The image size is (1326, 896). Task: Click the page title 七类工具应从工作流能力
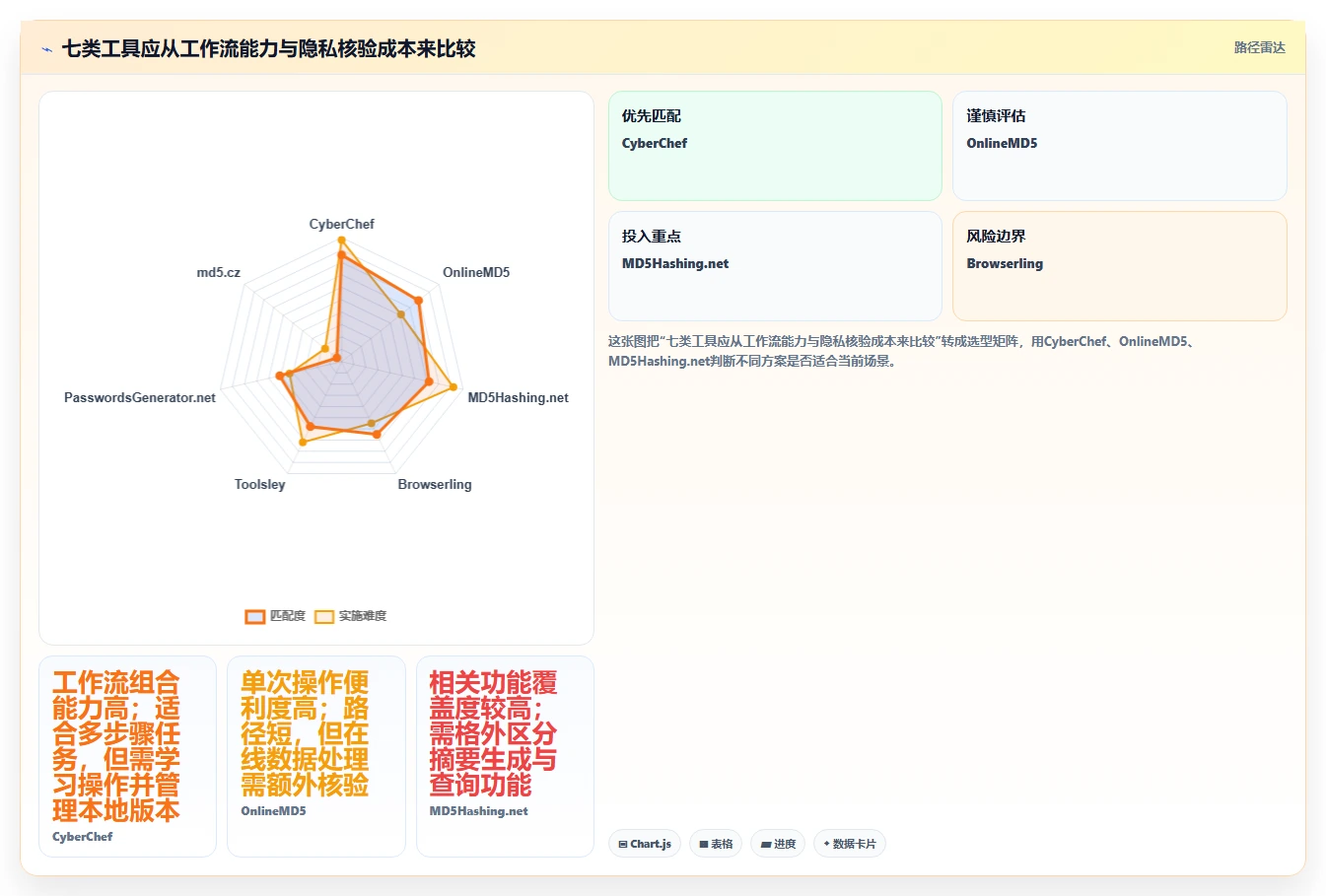coord(269,48)
